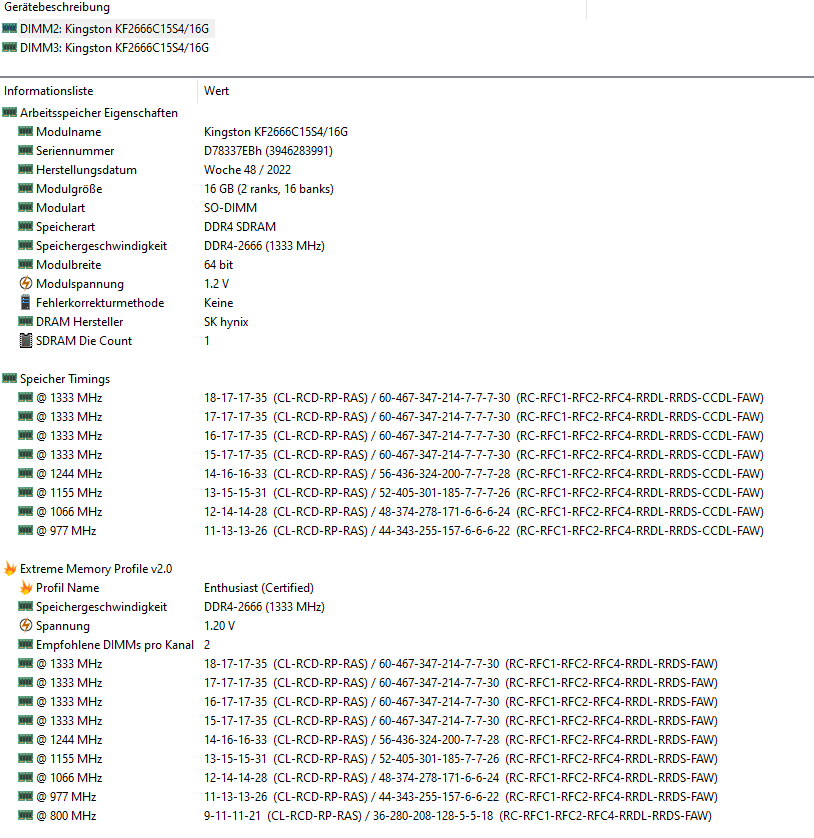
Task: Click the Fehlerkorrekturmethode chip icon
Action: [25, 302]
